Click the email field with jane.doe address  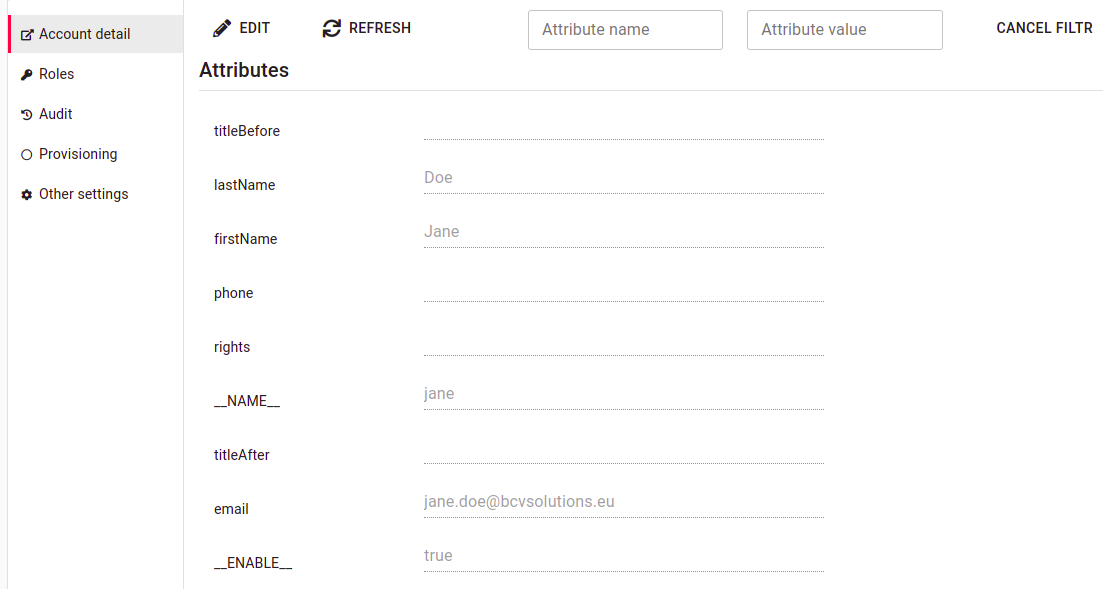624,504
